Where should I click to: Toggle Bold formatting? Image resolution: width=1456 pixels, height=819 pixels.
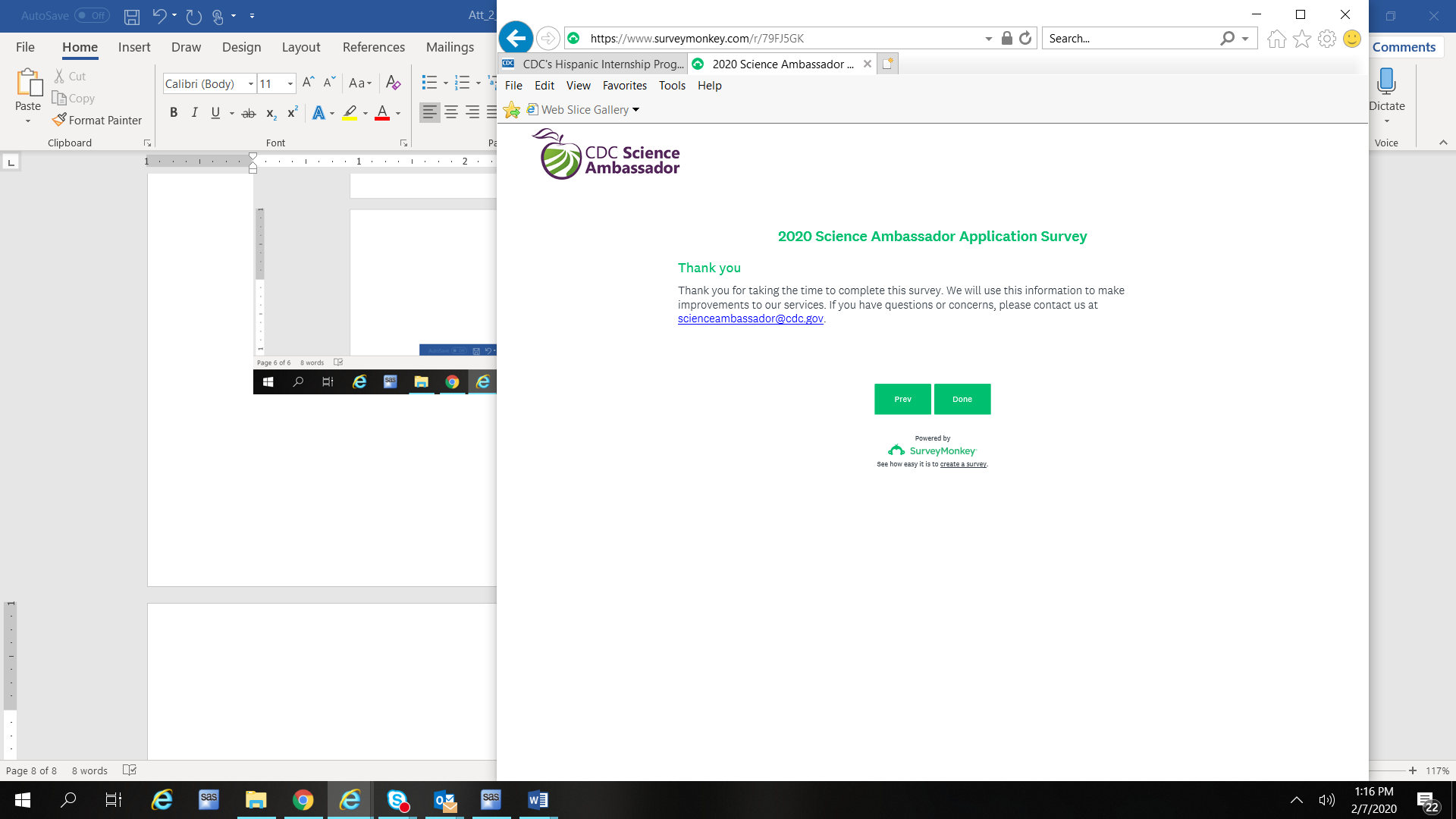coord(174,113)
